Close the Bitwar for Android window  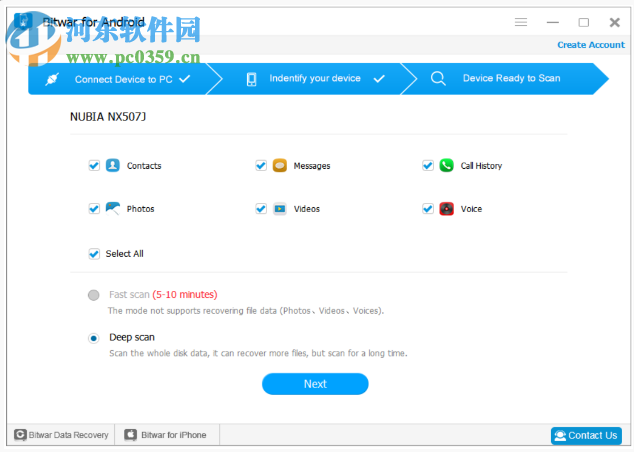(615, 22)
